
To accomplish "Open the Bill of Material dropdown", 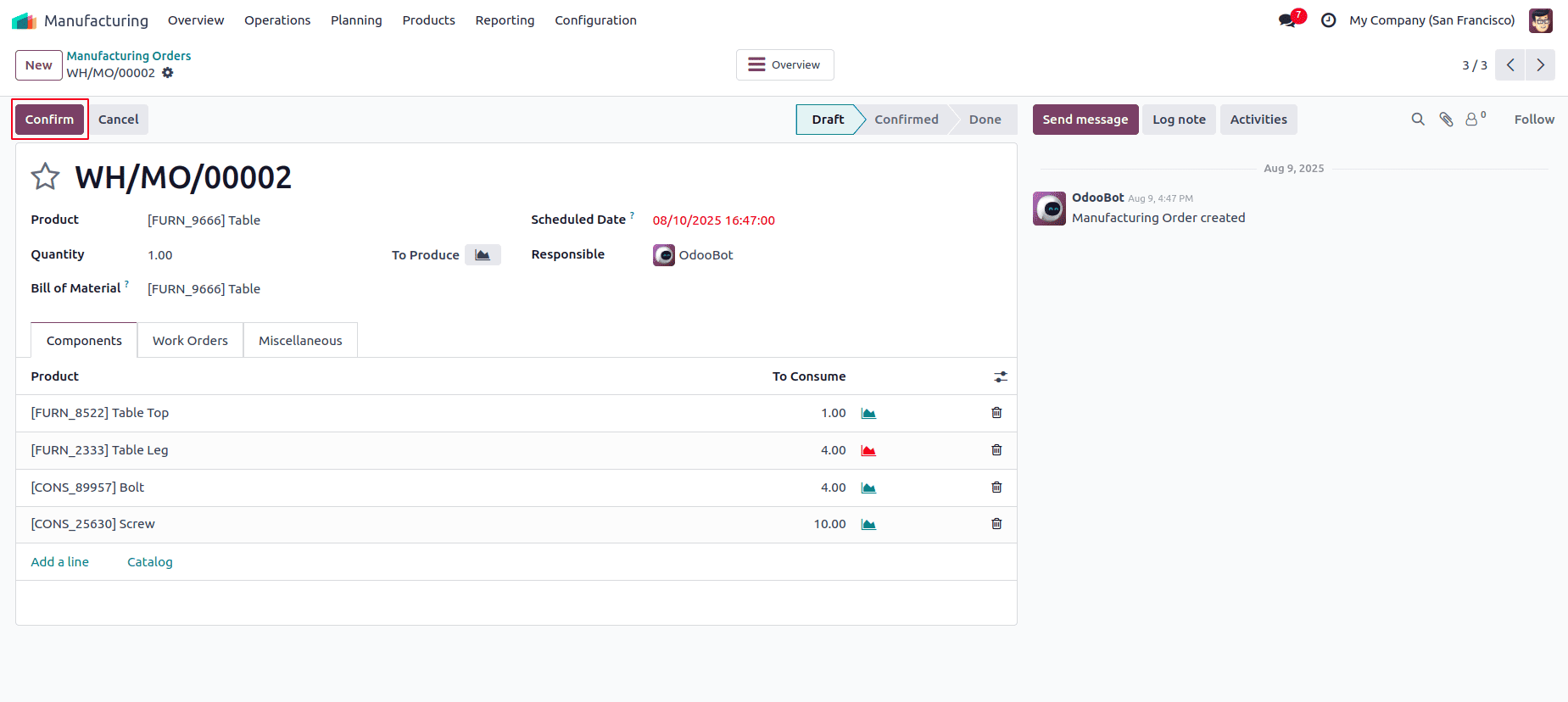I will tap(322, 289).
